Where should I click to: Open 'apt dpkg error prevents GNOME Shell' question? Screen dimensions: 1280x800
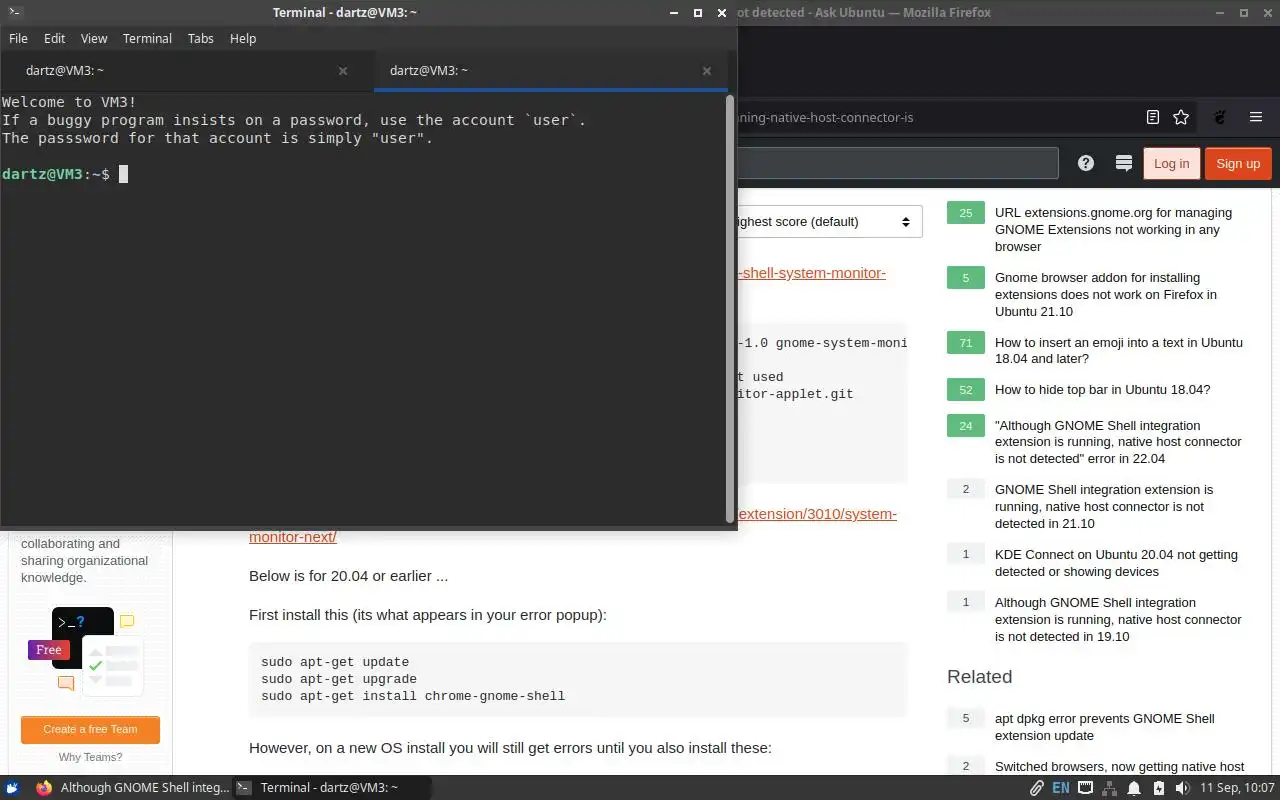(x=1105, y=727)
